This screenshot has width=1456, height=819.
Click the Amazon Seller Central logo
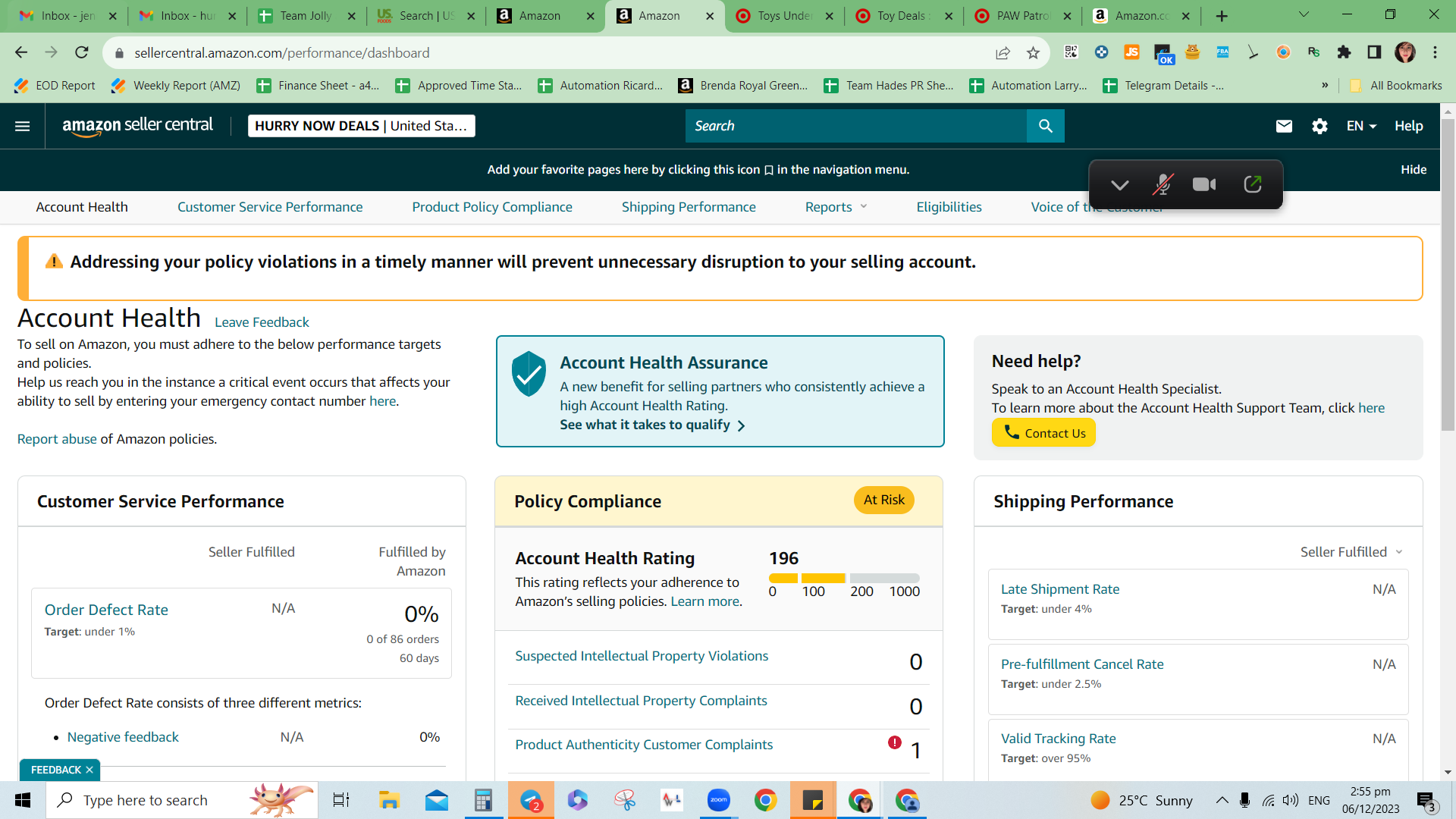click(137, 126)
